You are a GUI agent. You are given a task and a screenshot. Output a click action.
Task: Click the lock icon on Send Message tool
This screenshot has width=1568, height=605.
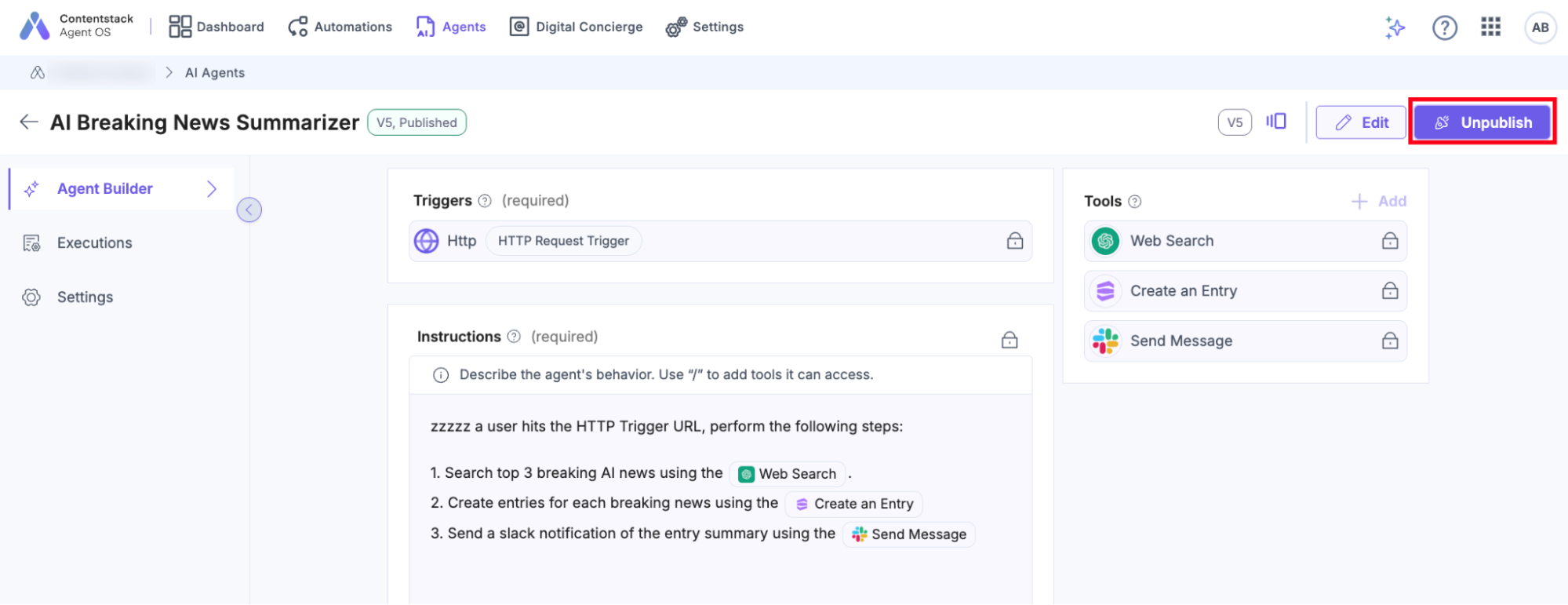pos(1389,341)
